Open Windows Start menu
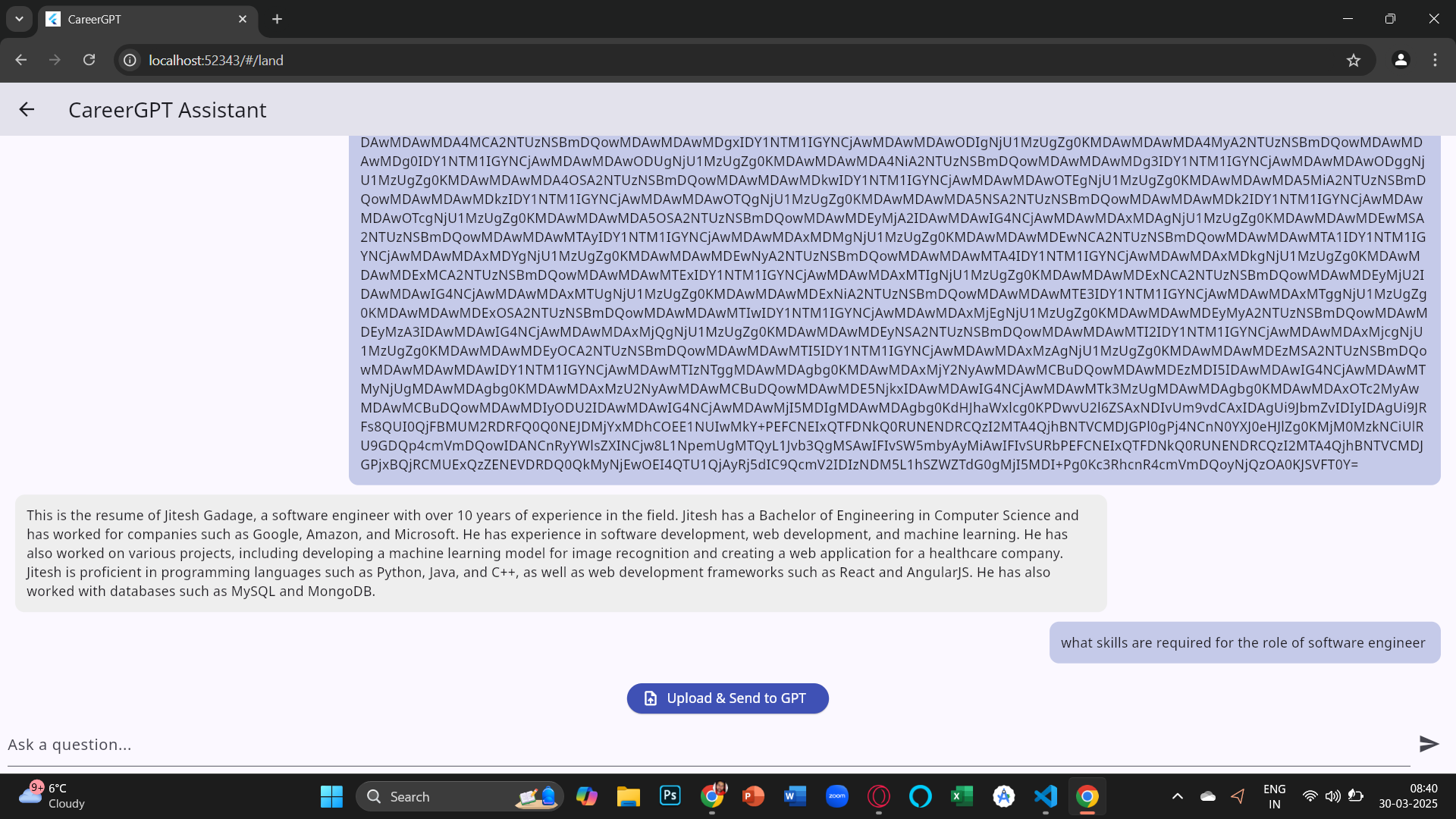This screenshot has height=819, width=1456. click(x=331, y=796)
